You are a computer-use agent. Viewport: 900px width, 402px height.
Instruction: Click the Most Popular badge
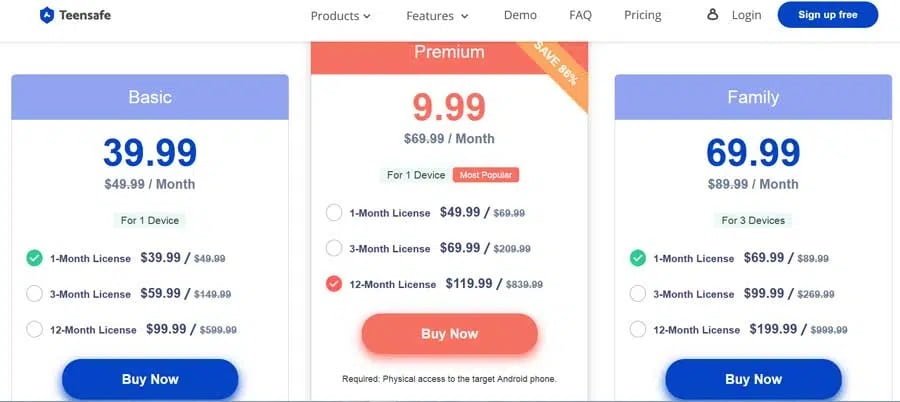(x=486, y=175)
